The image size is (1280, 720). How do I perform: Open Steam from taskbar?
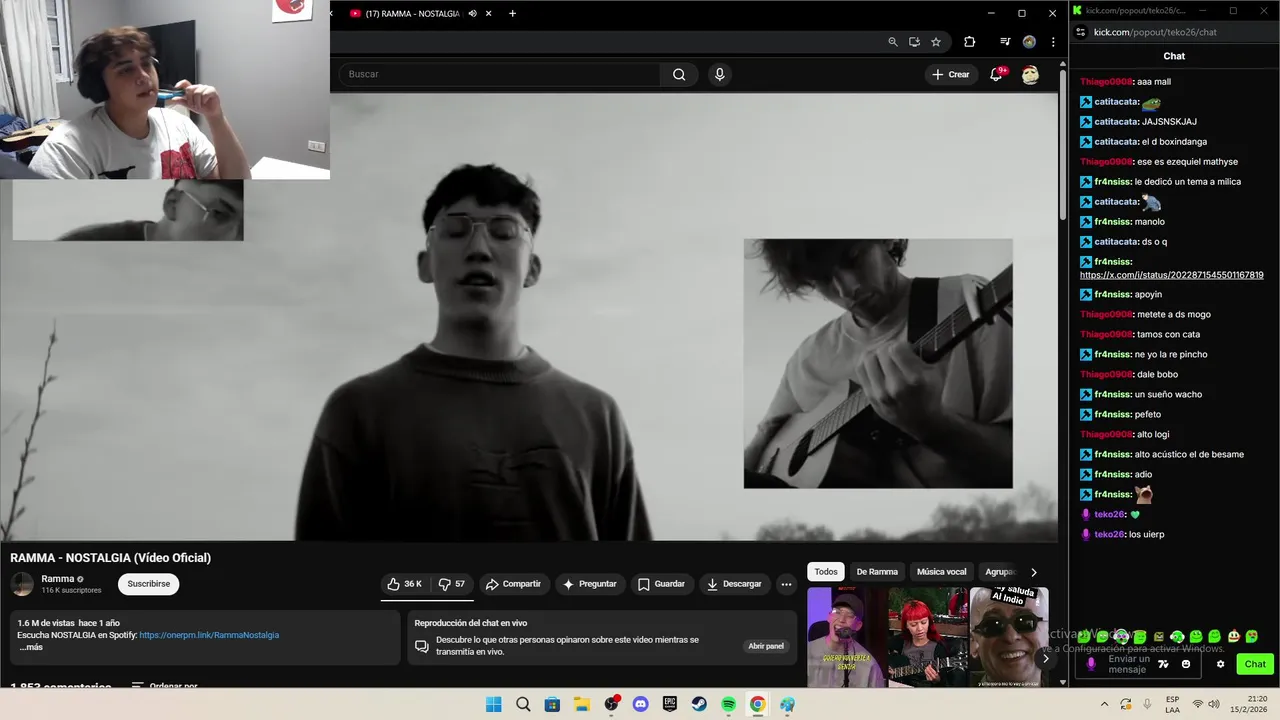tap(699, 704)
